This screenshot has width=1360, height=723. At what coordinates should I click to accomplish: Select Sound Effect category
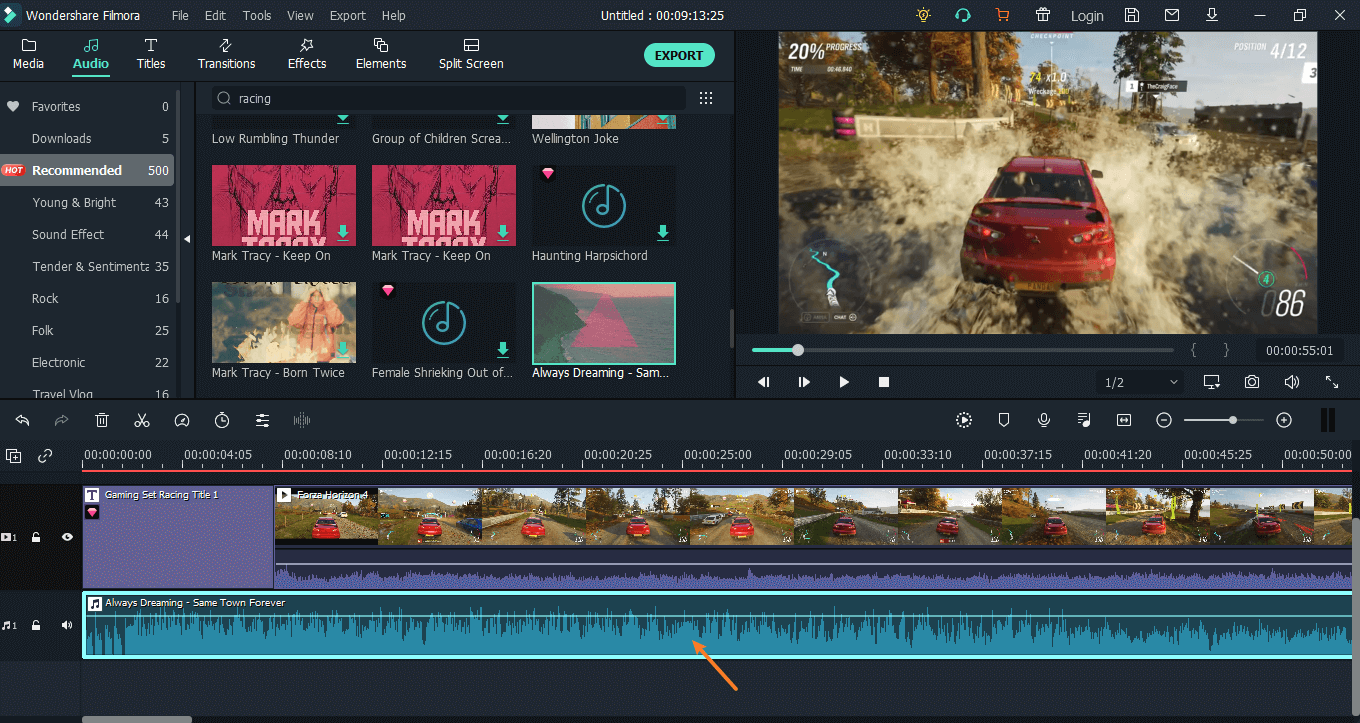(x=87, y=234)
